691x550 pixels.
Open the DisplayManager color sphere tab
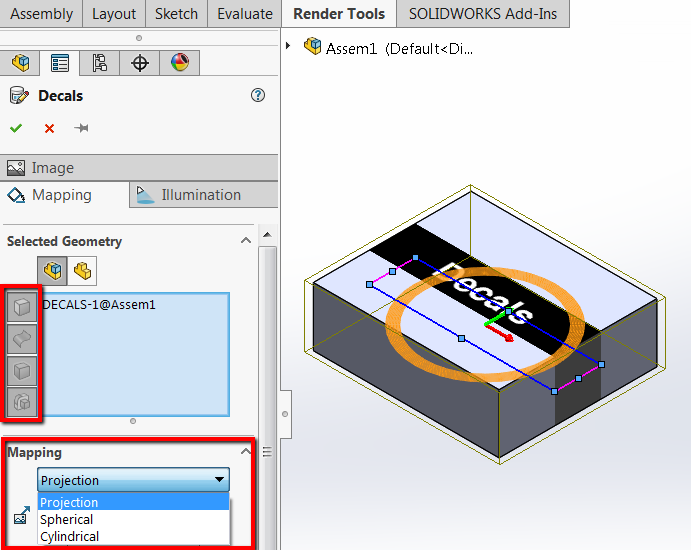click(180, 63)
